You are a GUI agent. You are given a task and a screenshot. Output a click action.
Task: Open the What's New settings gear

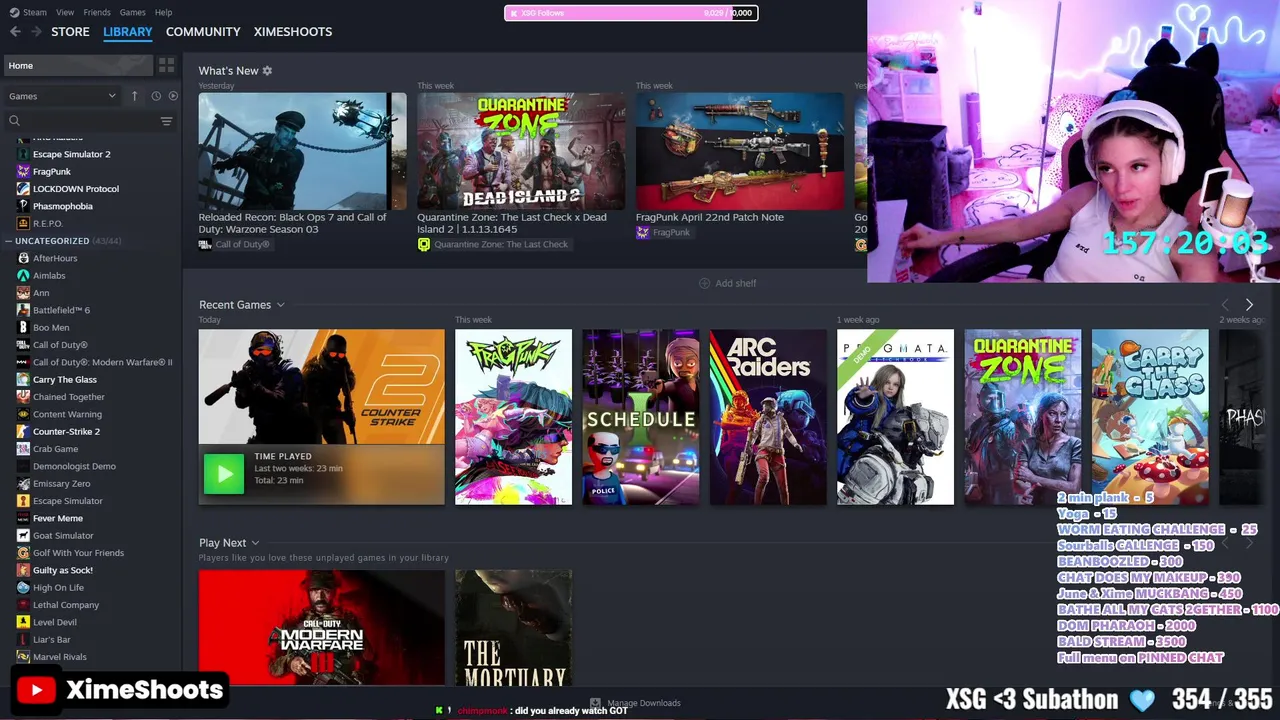(267, 71)
